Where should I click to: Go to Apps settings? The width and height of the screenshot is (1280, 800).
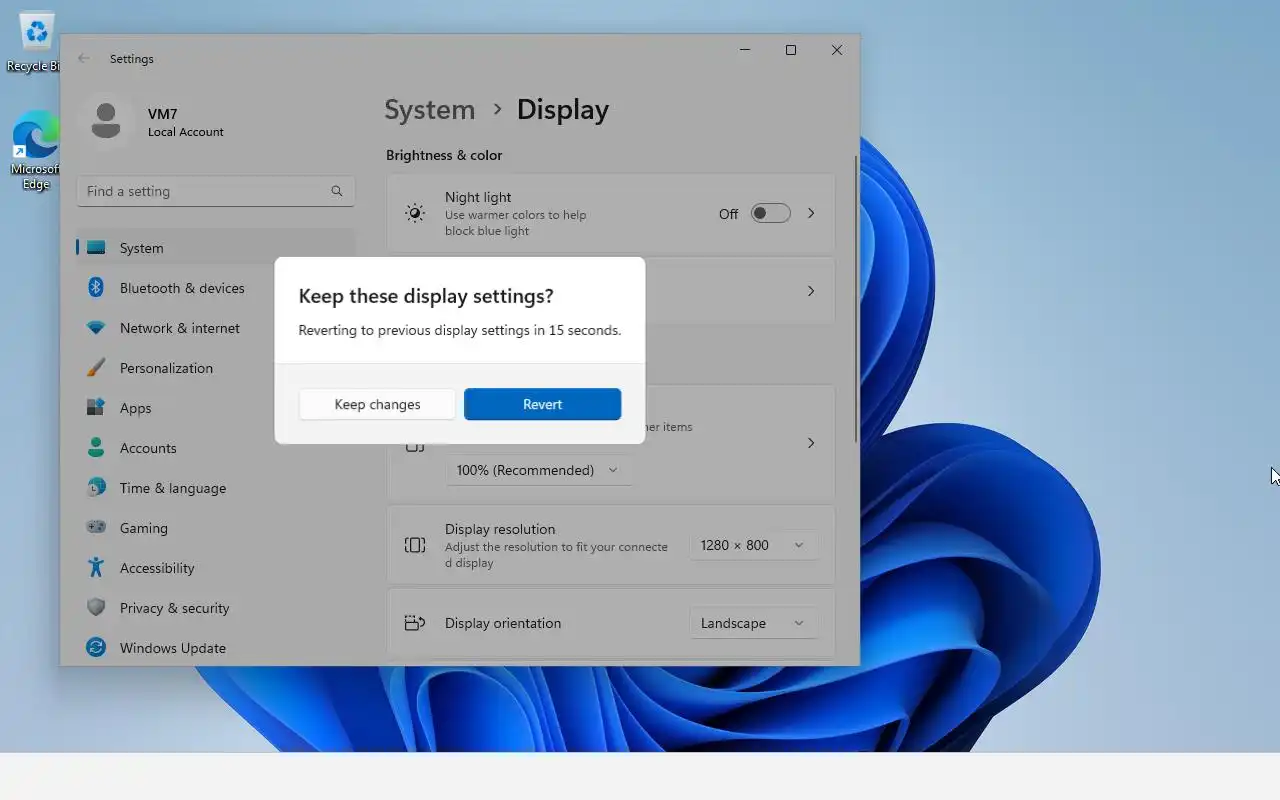pos(215,408)
